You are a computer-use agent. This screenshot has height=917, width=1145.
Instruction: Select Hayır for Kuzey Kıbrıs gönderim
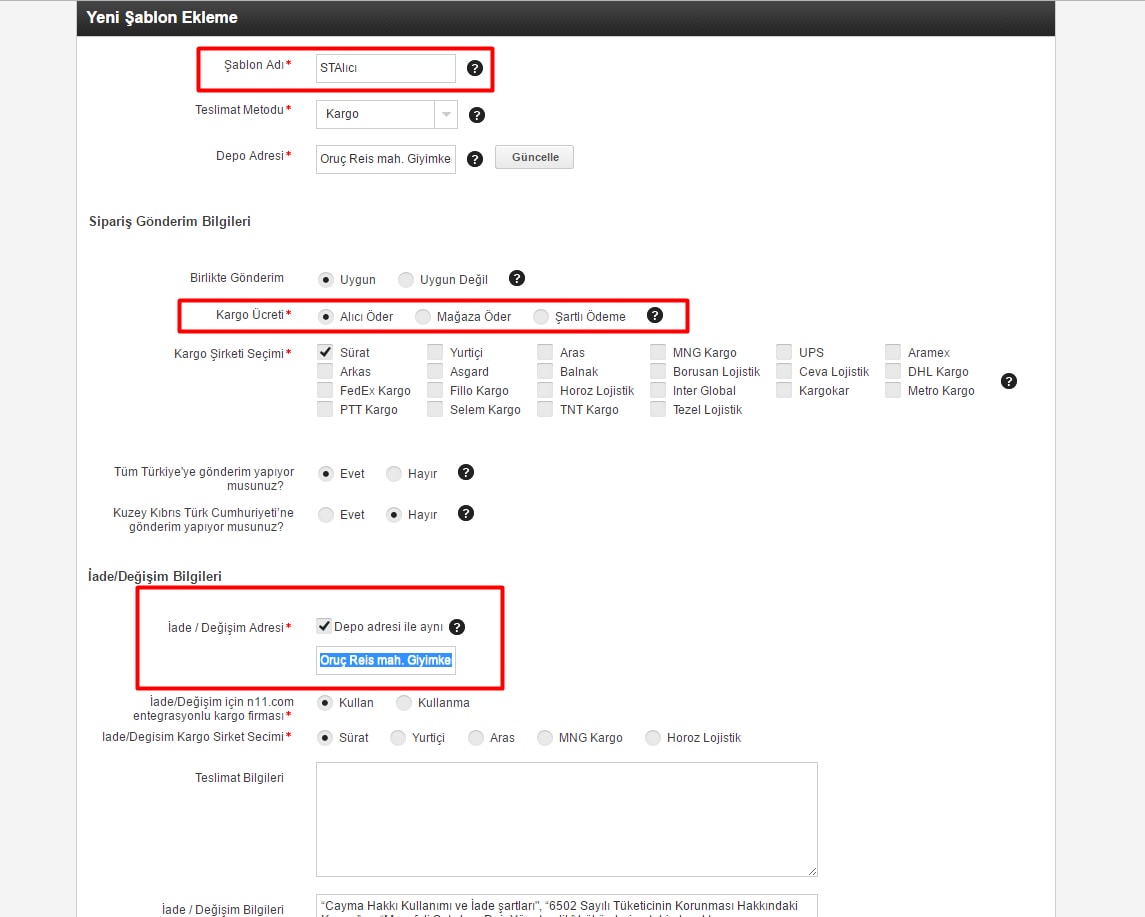pos(394,515)
